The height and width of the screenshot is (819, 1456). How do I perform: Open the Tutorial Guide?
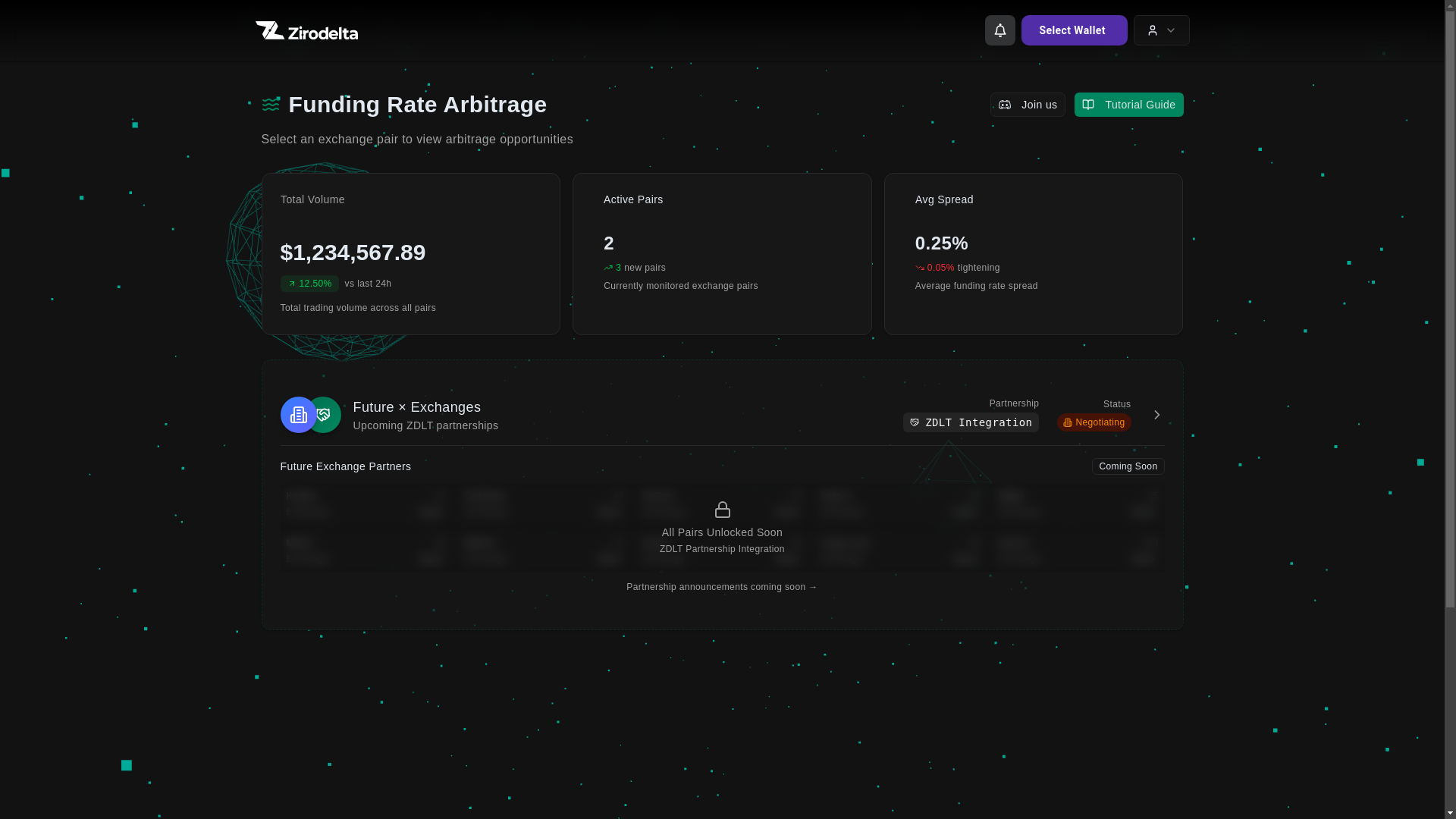click(1128, 105)
